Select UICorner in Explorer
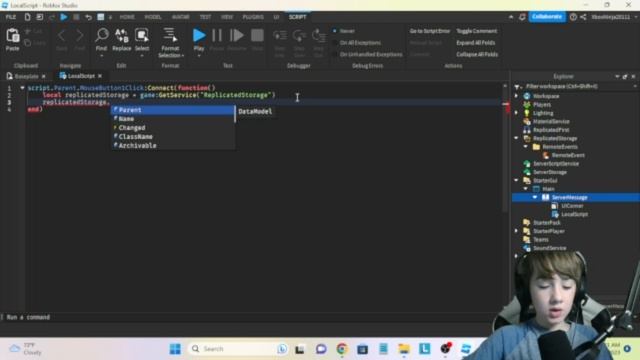This screenshot has height=360, width=640. (572, 206)
